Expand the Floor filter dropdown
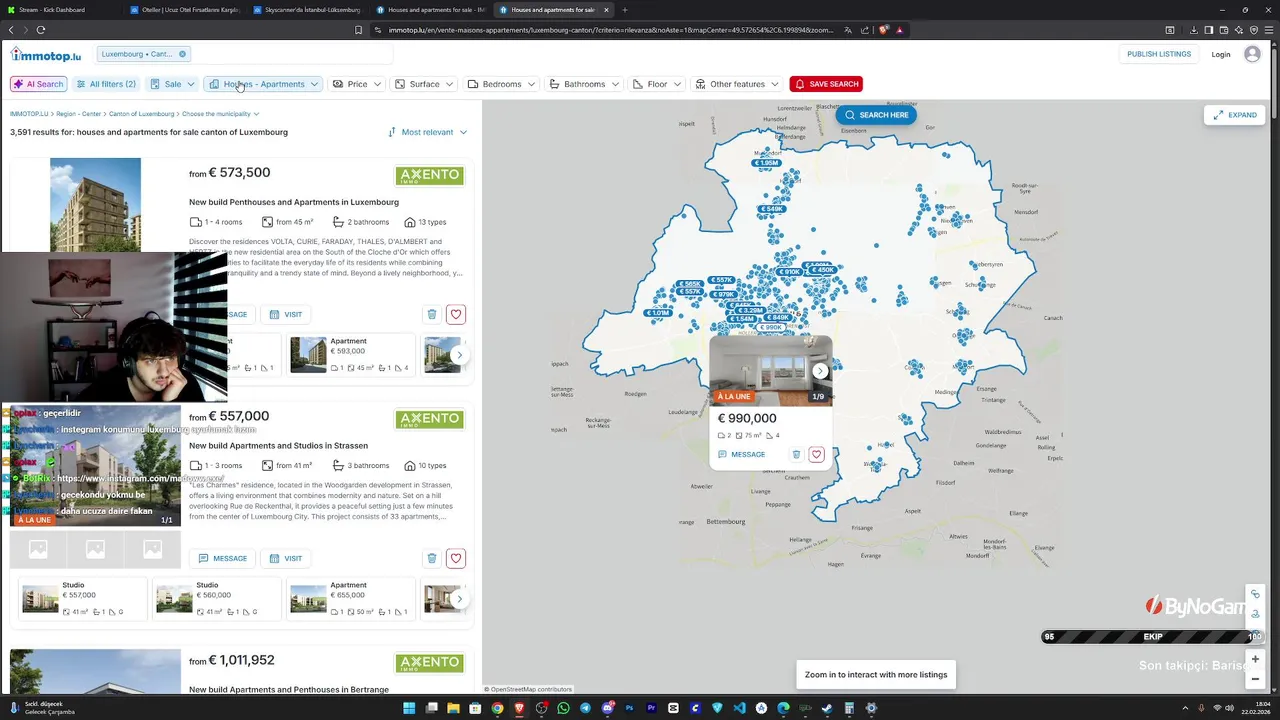This screenshot has height=720, width=1280. point(657,84)
